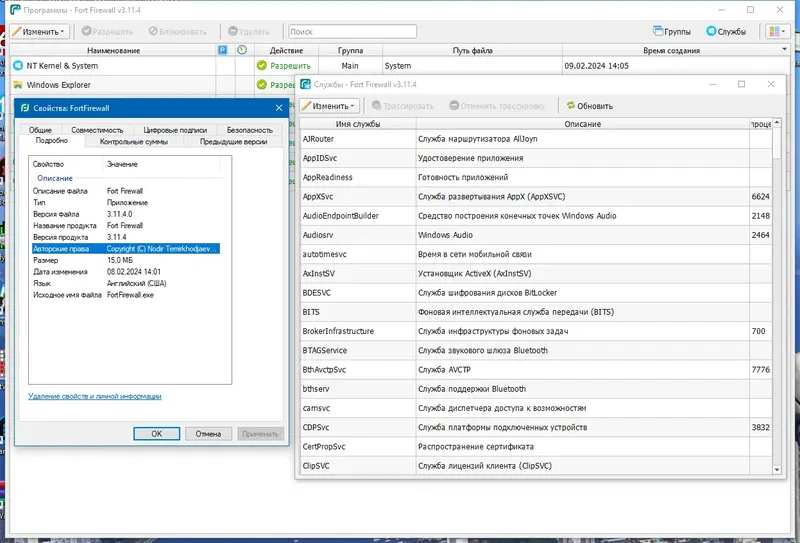The image size is (800, 543).
Task: Select the Версия файла property row
Action: pyautogui.click(x=126, y=214)
